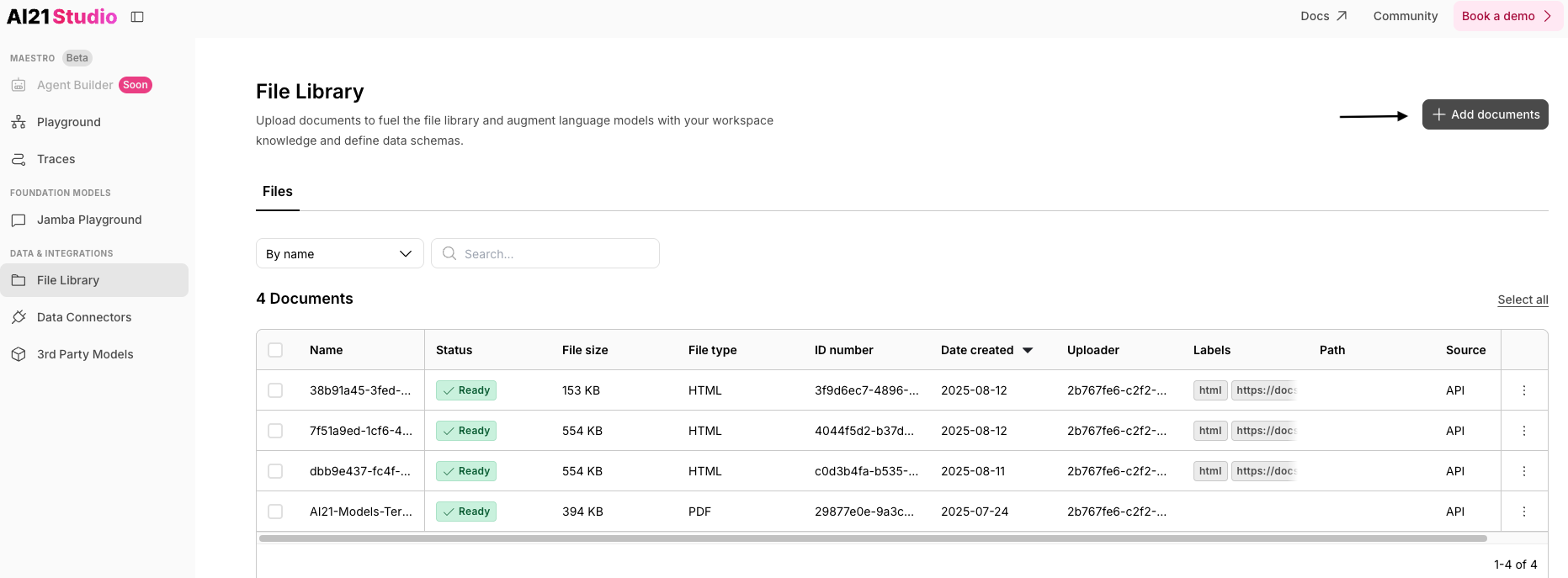Click the Select all link
The image size is (1568, 578).
pyautogui.click(x=1523, y=300)
